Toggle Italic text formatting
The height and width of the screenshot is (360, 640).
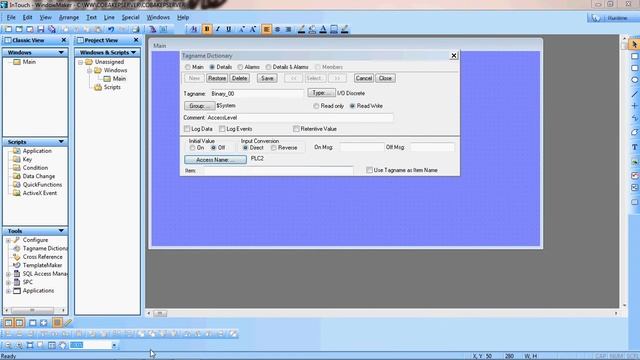coord(218,29)
